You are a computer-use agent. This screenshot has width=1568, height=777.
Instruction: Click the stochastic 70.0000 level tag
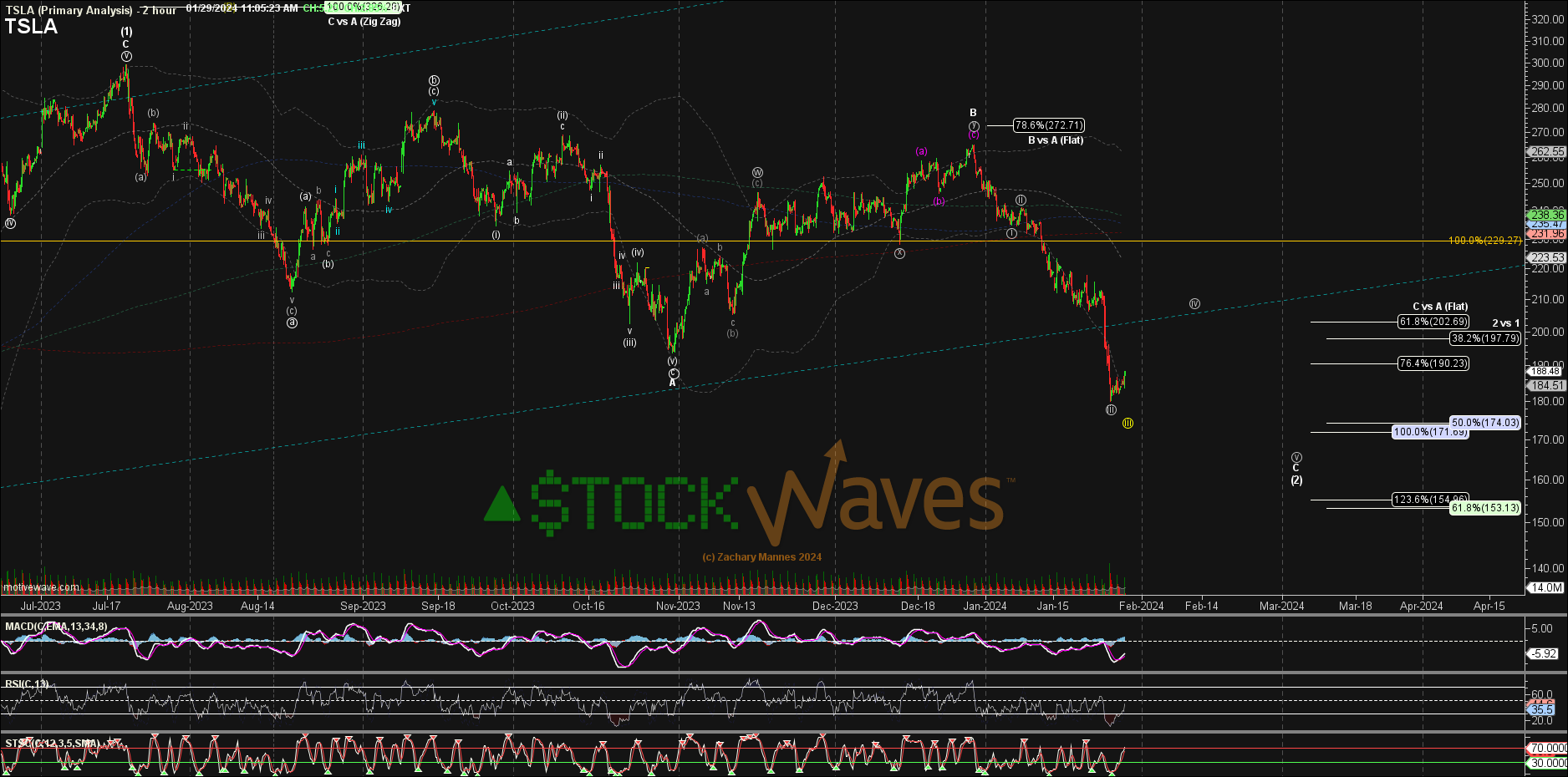click(1547, 748)
